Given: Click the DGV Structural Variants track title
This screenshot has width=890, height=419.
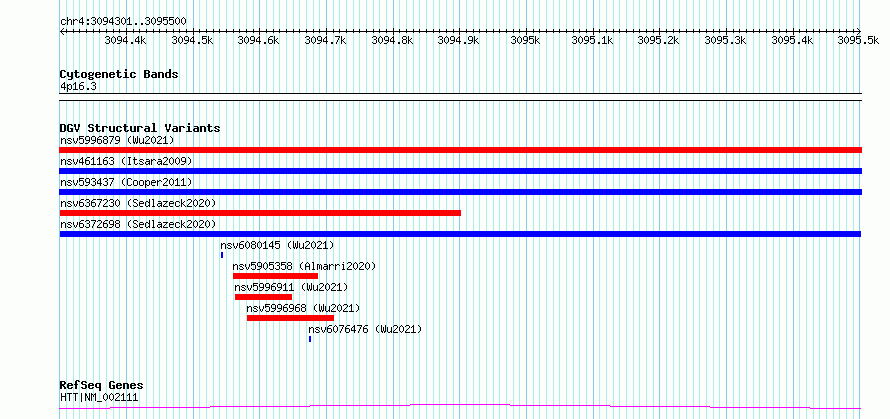Looking at the screenshot, I should point(140,128).
